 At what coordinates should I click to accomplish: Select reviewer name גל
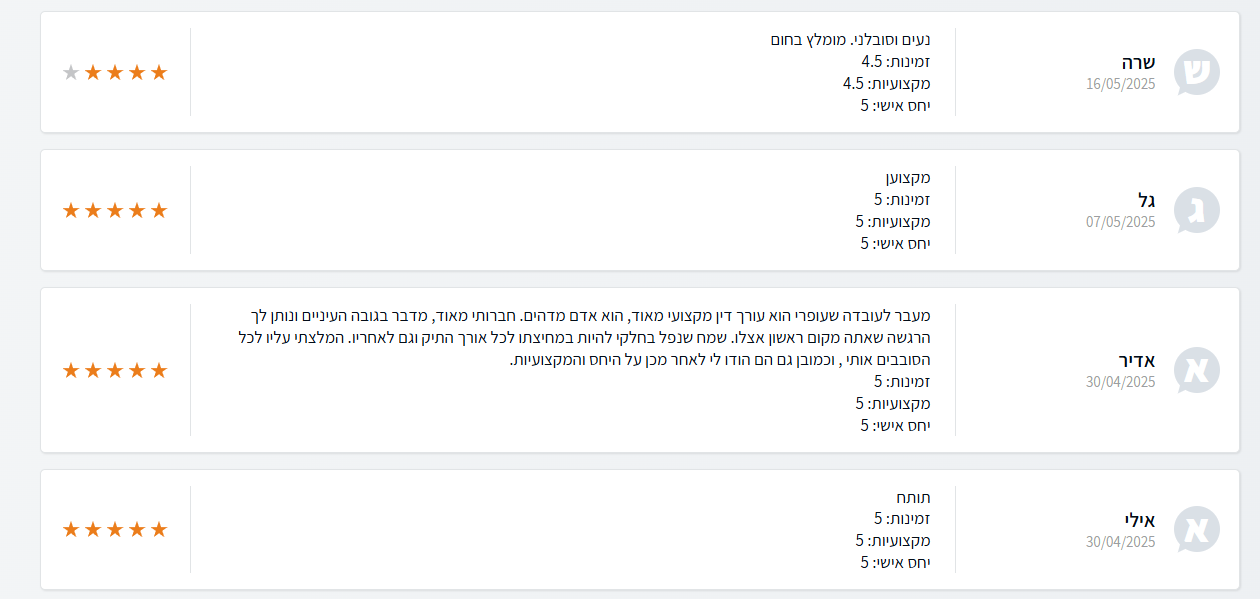click(1146, 199)
